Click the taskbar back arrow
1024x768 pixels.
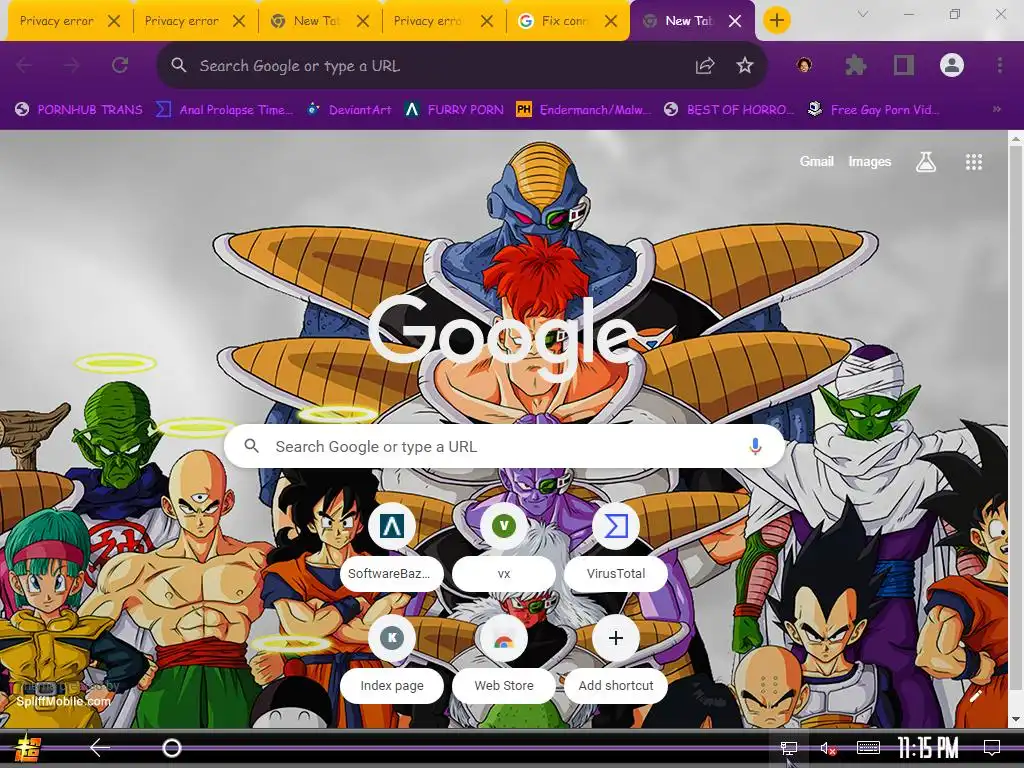coord(100,747)
